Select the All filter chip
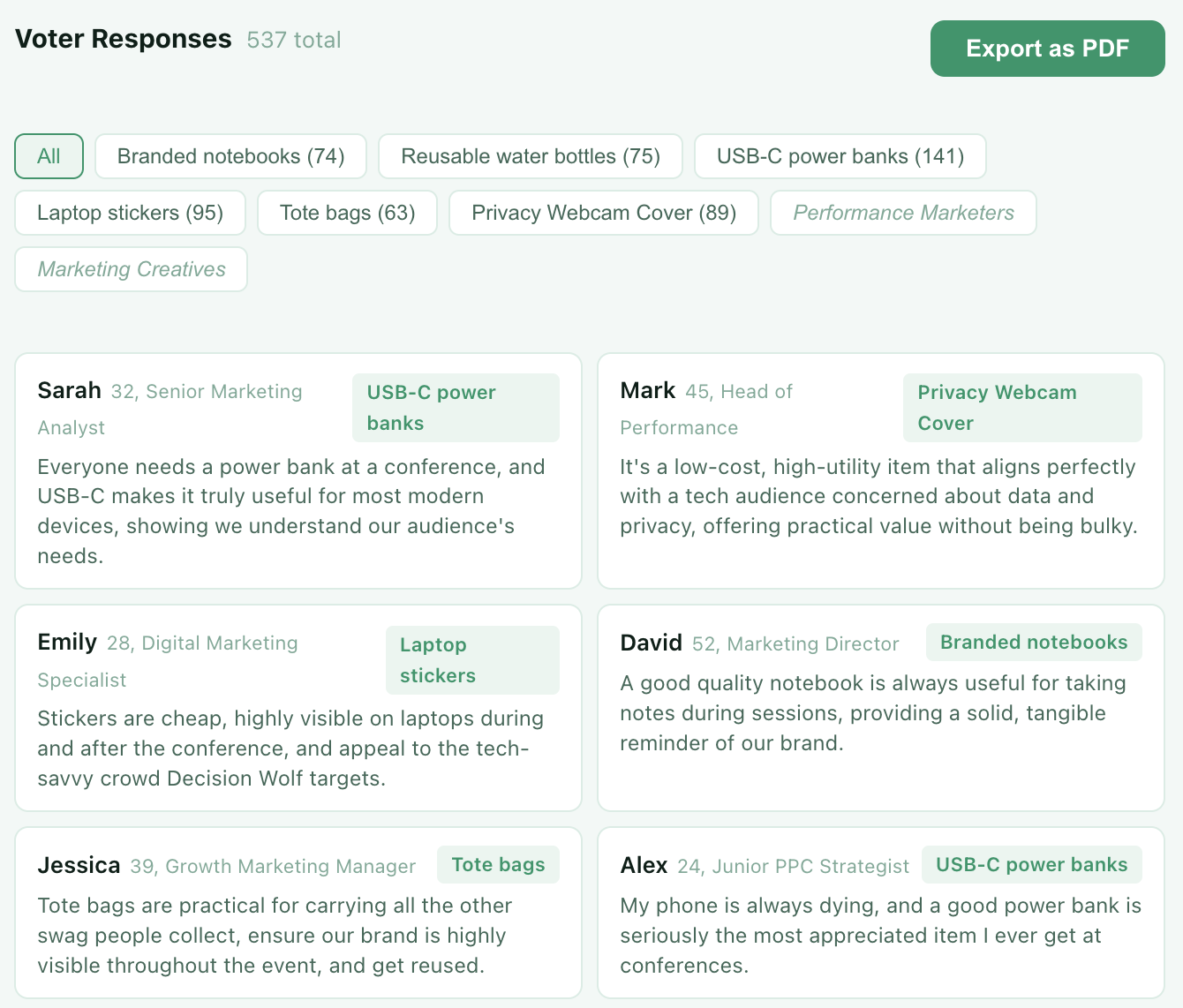 [x=49, y=156]
